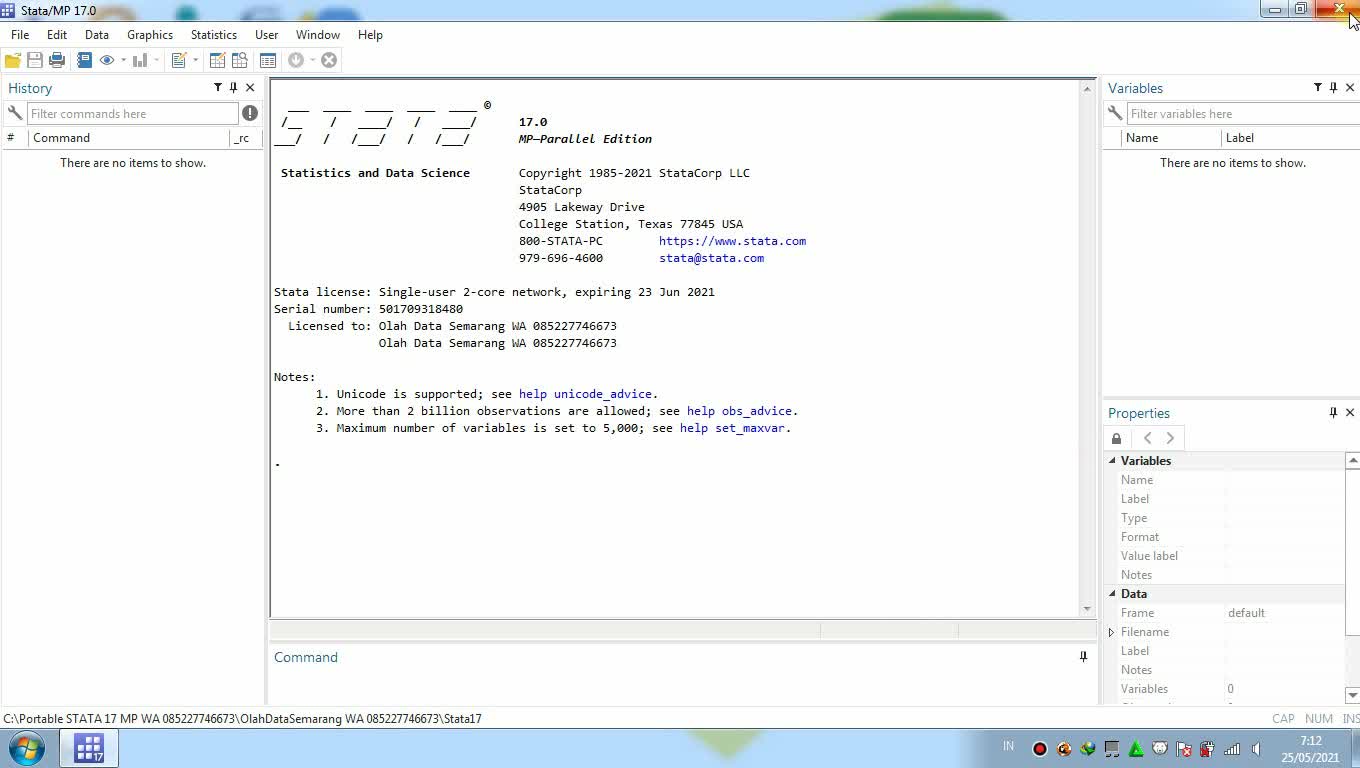Go to previous variable in Properties

[1147, 438]
